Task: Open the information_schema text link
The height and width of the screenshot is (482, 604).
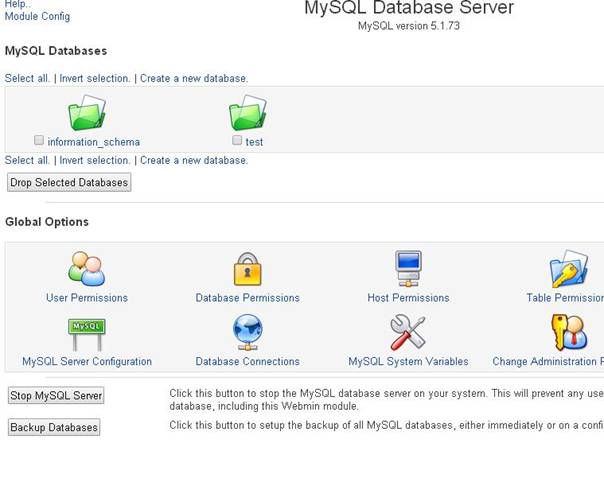Action: pyautogui.click(x=94, y=142)
